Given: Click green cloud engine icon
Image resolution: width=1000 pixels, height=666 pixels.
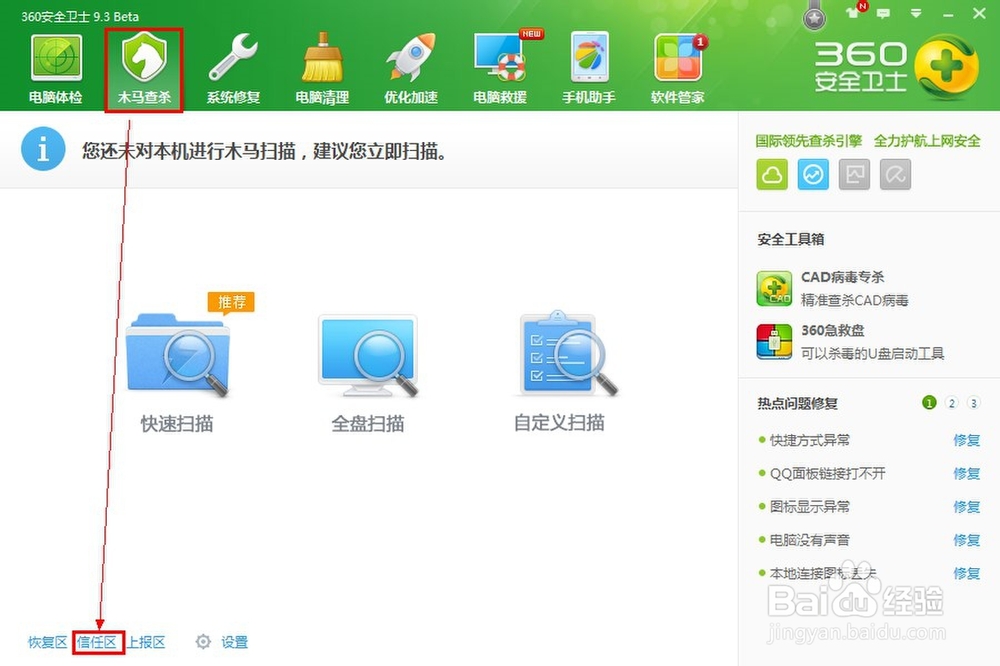Looking at the screenshot, I should tap(772, 174).
